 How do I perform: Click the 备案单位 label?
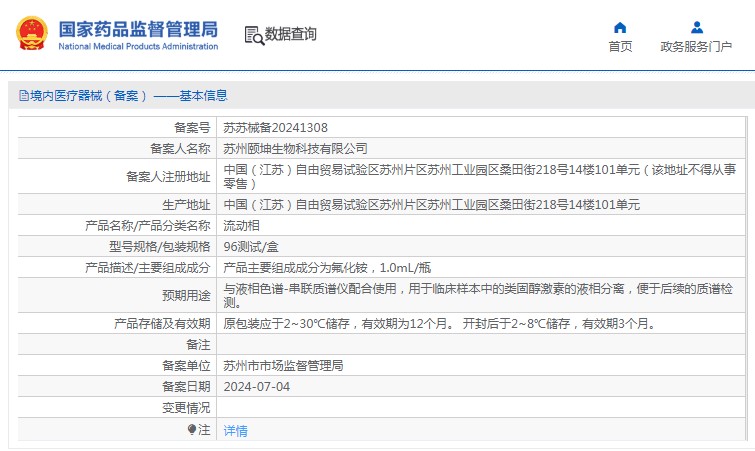186,366
